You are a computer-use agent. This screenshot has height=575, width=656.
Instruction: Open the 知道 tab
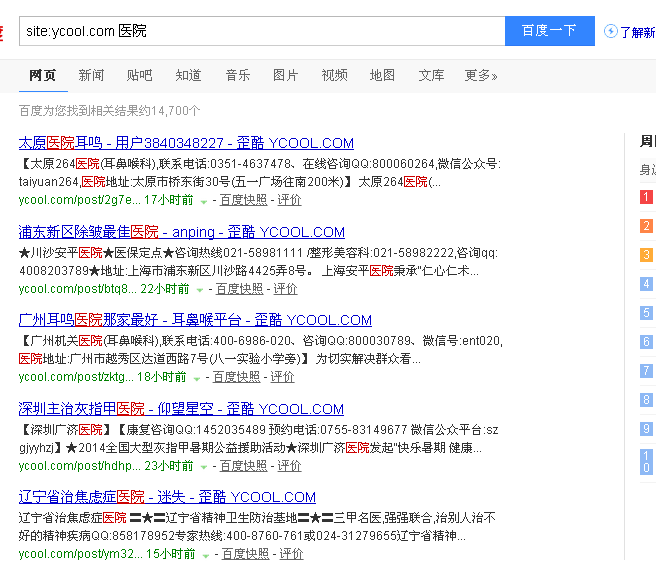point(188,75)
